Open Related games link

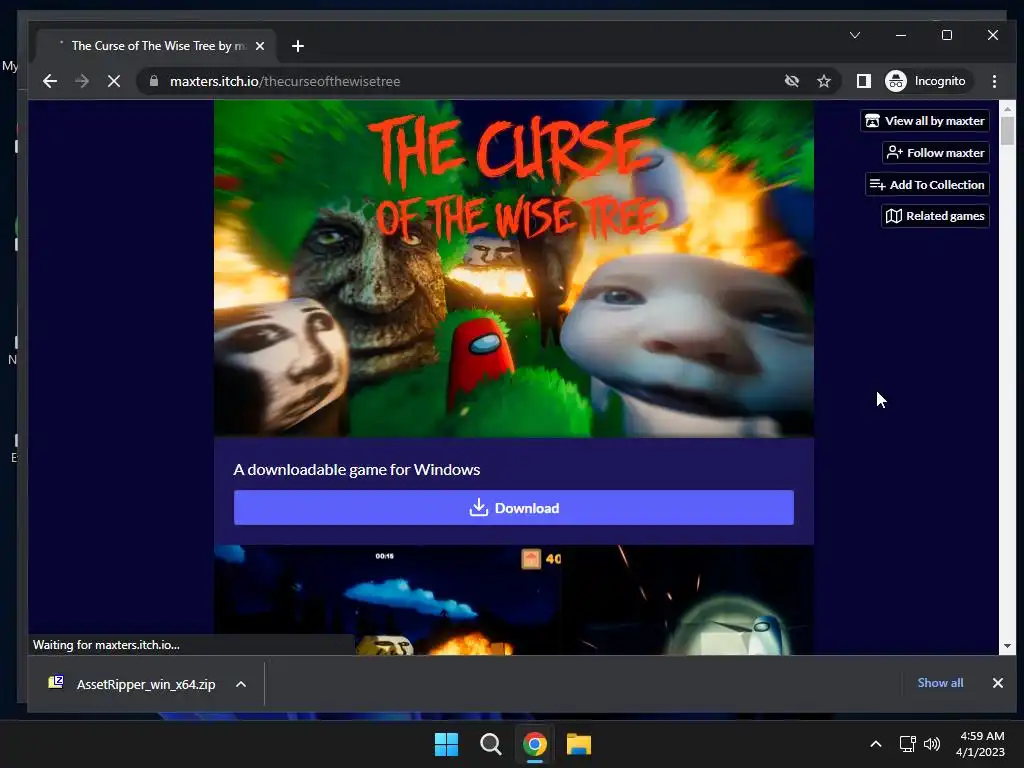point(935,216)
